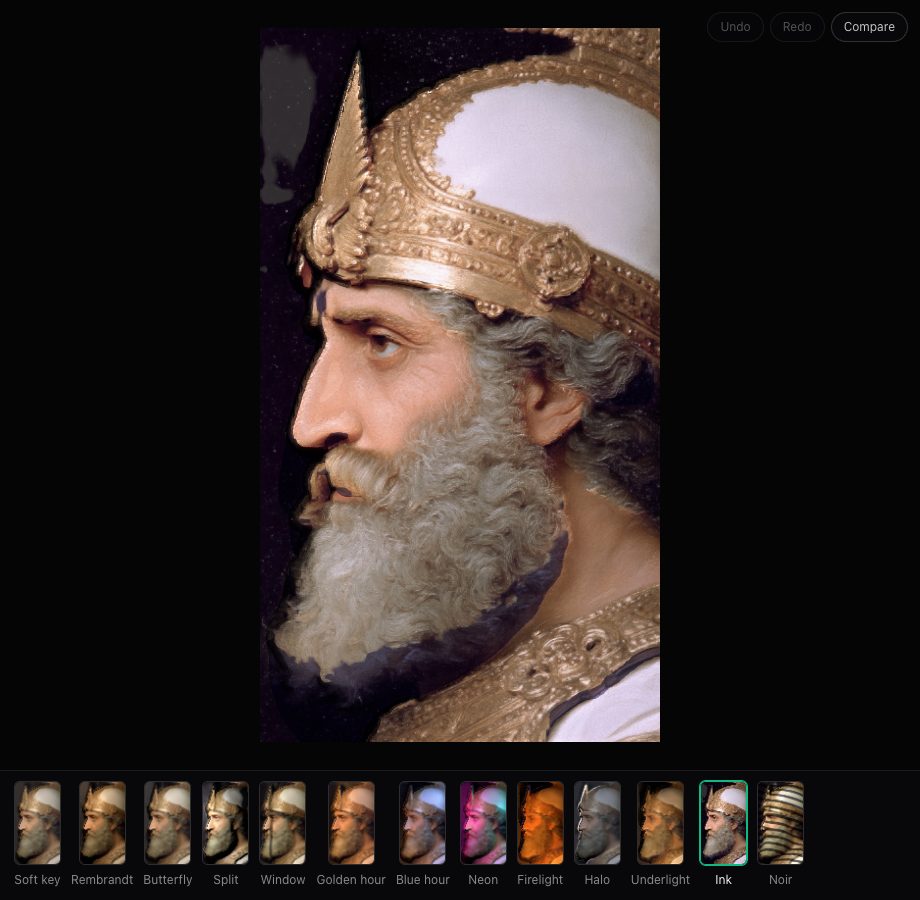Viewport: 920px width, 900px height.
Task: Select the Halo lighting thumbnail
Action: pos(597,823)
